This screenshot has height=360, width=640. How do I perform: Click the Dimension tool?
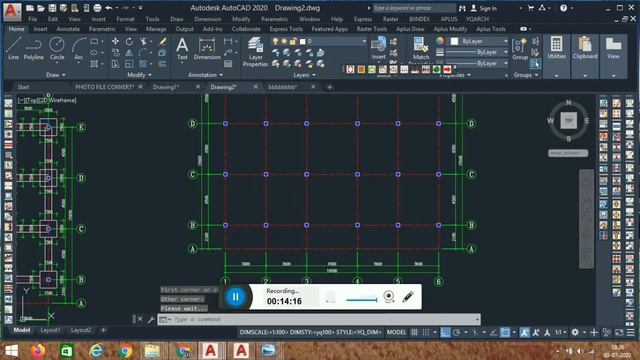207,48
